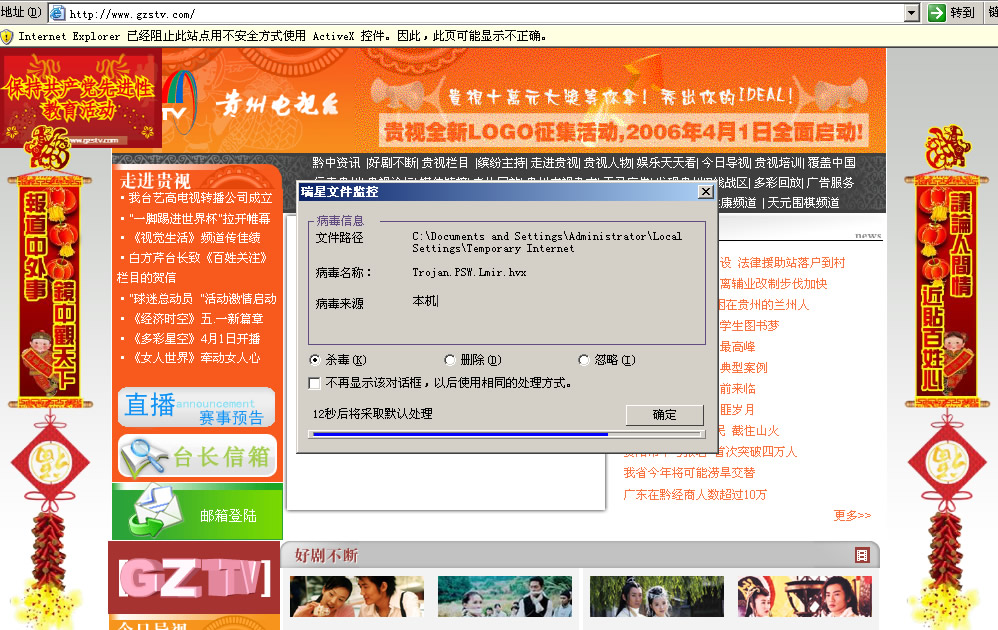Open 贵视人物 navigation item
This screenshot has height=630, width=998.
[x=608, y=163]
